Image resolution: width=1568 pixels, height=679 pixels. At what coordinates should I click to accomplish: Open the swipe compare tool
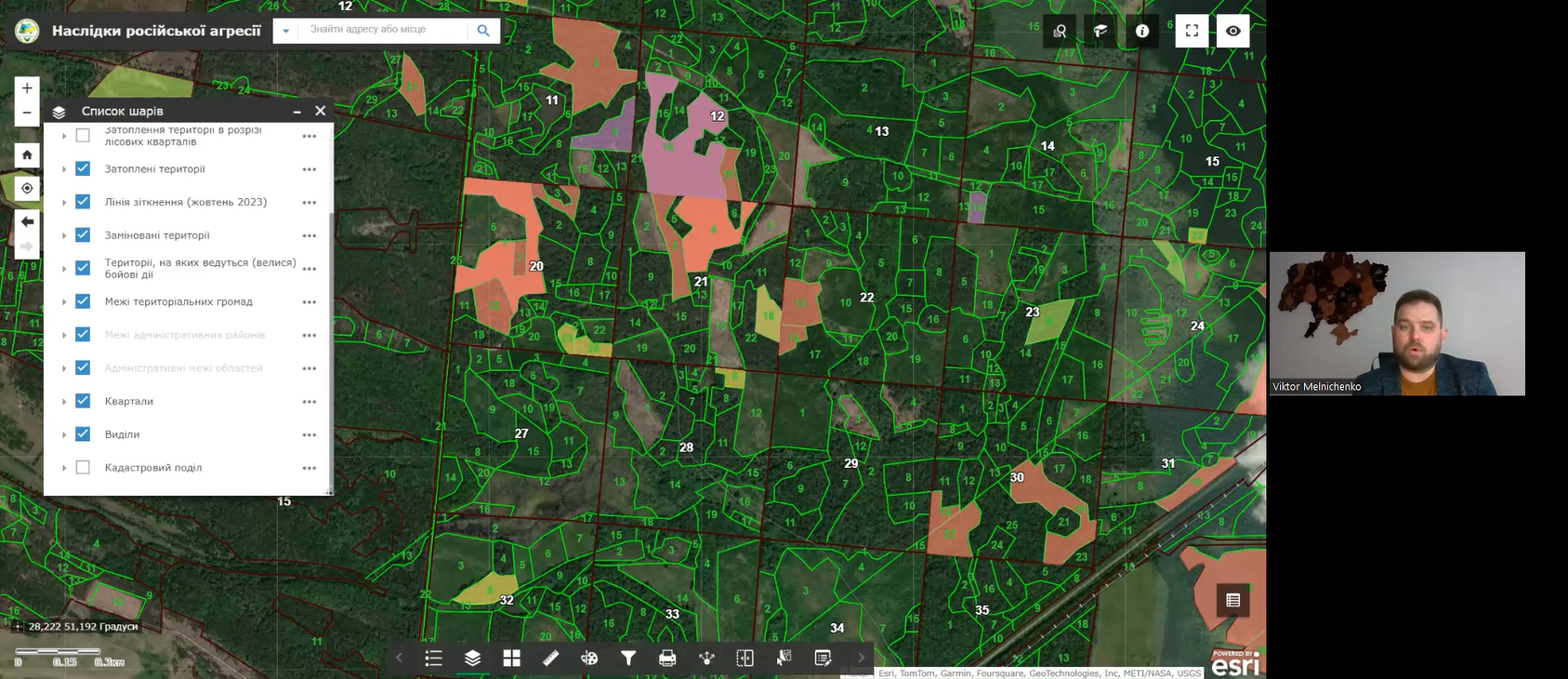pyautogui.click(x=744, y=659)
